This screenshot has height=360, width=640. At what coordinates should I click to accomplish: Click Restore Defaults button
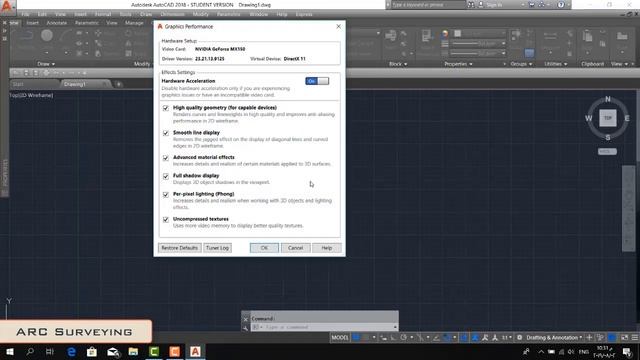pyautogui.click(x=179, y=248)
